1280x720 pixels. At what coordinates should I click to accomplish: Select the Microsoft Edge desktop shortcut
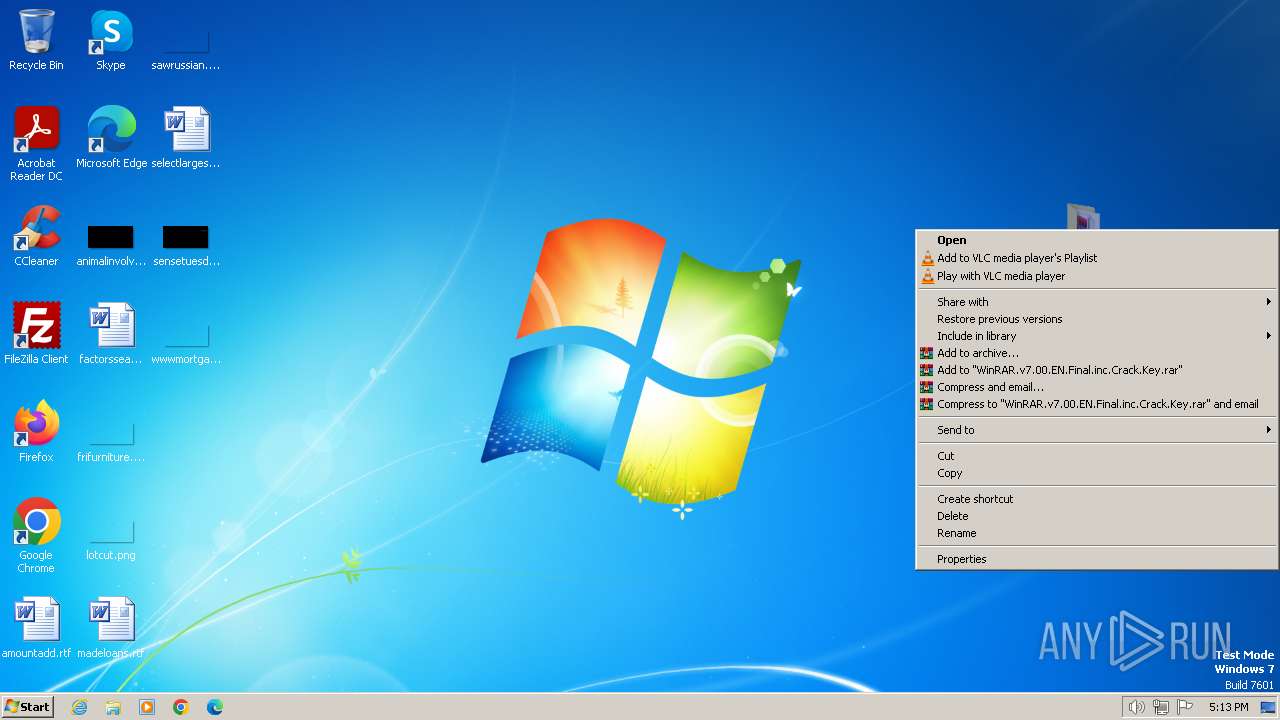(x=111, y=138)
